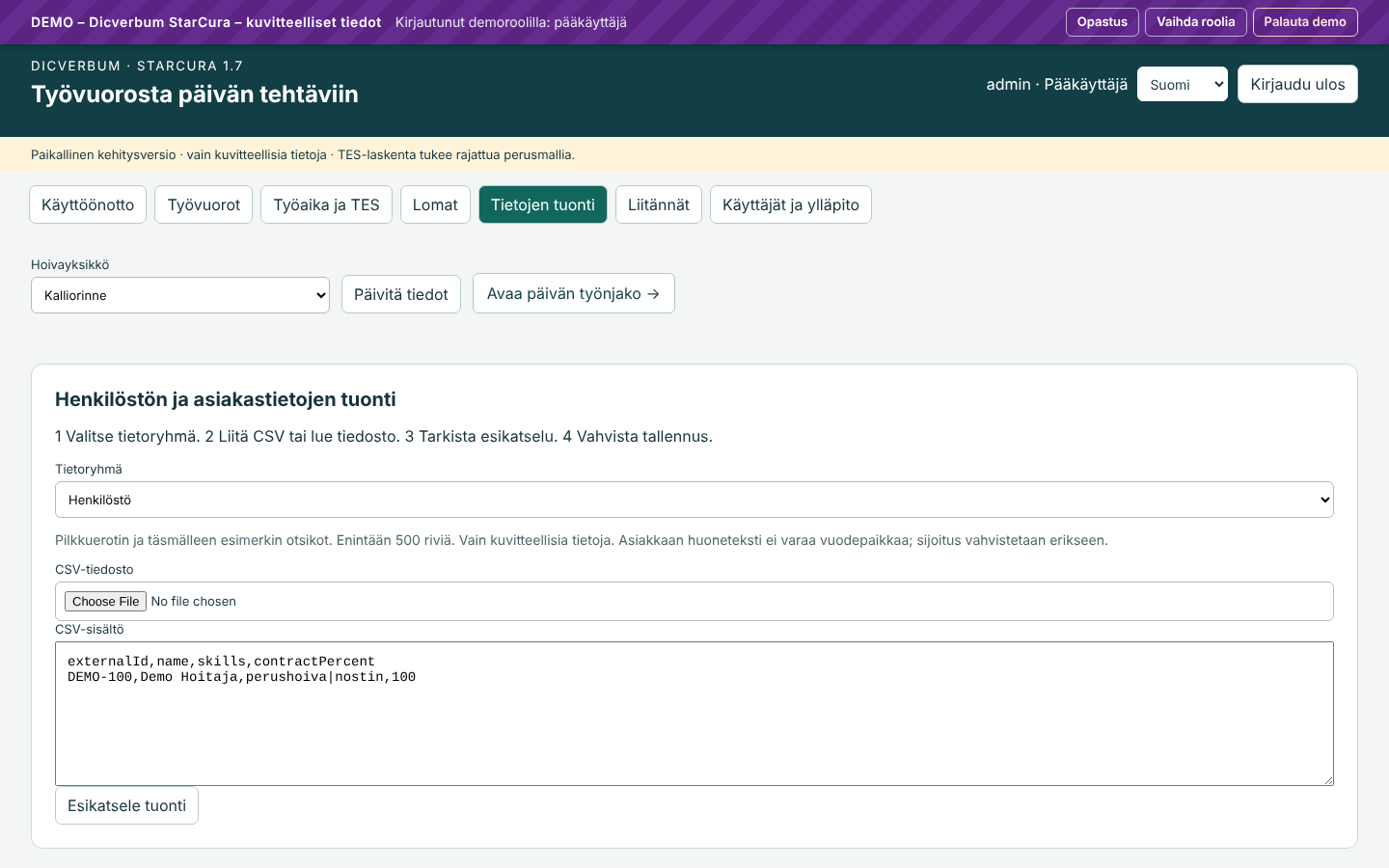Click the Paikallinen kehitysversio notice text

303,154
